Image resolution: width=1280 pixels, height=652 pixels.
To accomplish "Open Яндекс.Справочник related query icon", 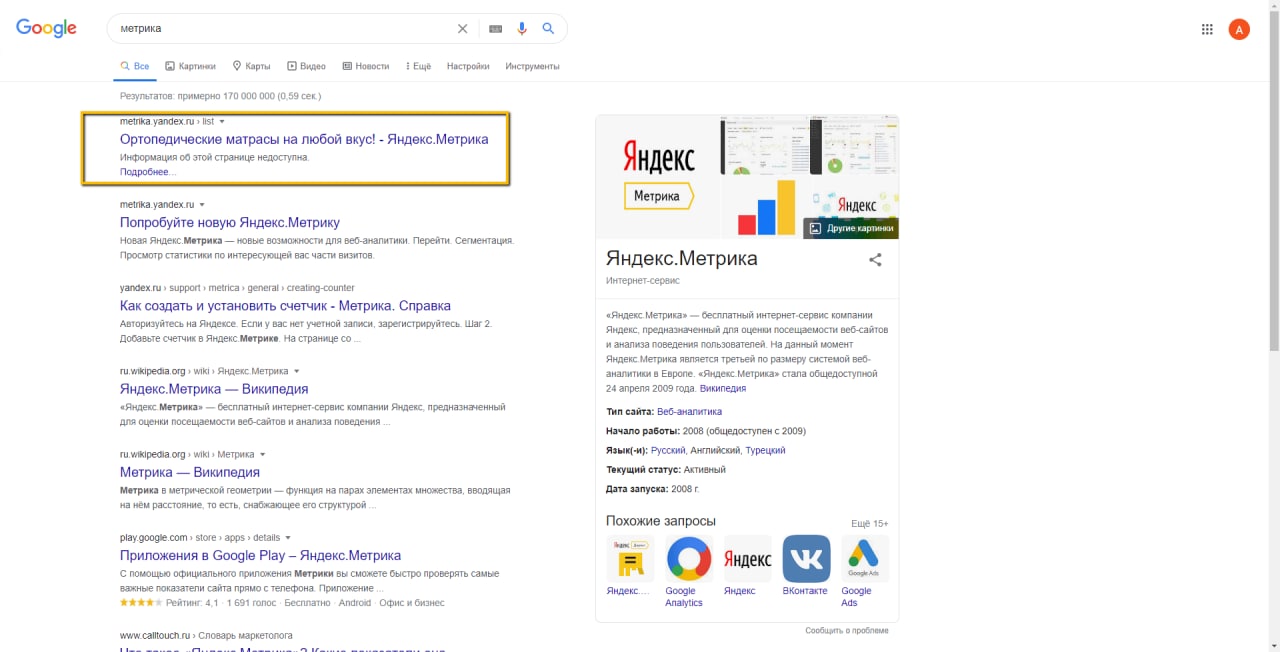I will coord(630,559).
